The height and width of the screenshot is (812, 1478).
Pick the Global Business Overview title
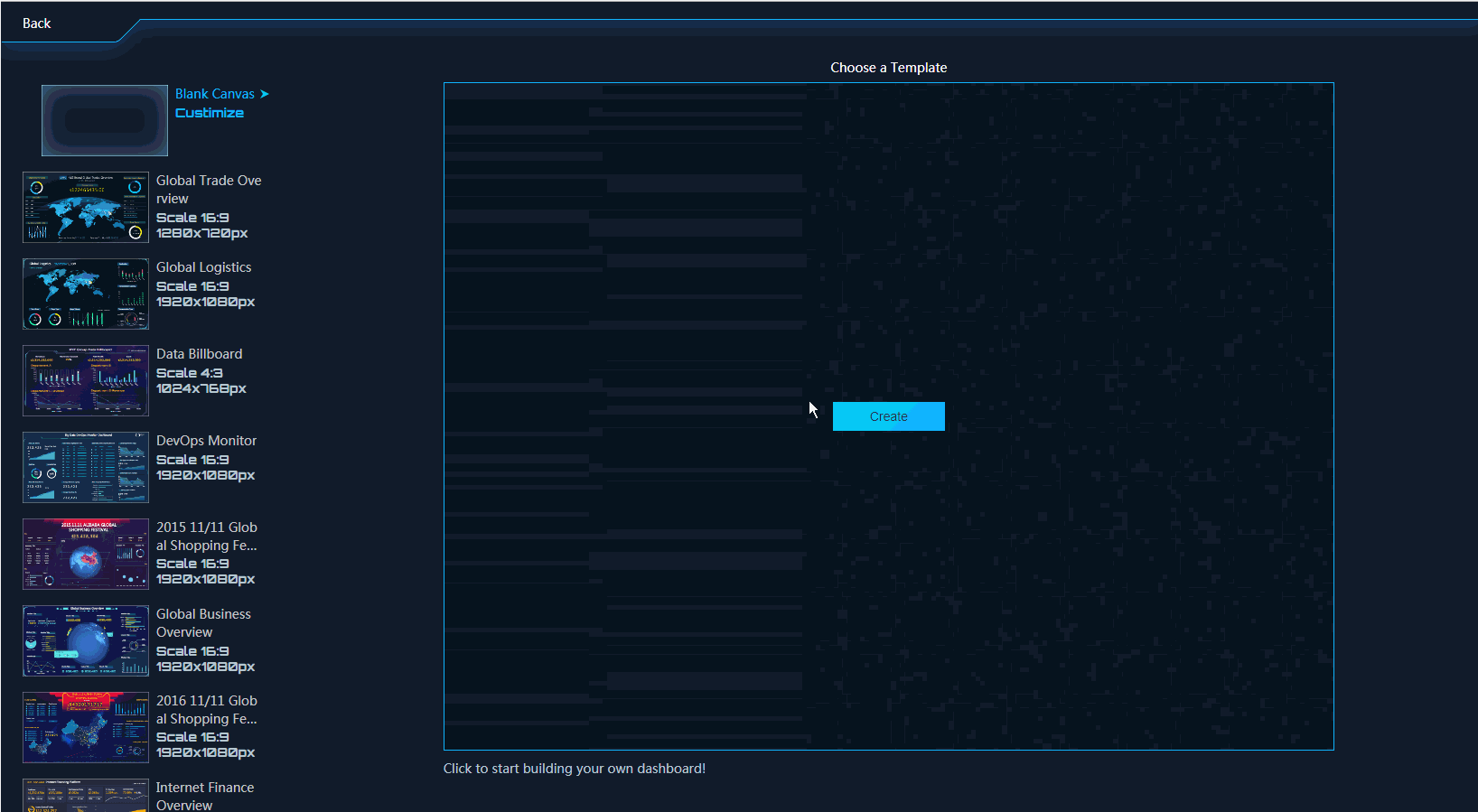pyautogui.click(x=203, y=623)
